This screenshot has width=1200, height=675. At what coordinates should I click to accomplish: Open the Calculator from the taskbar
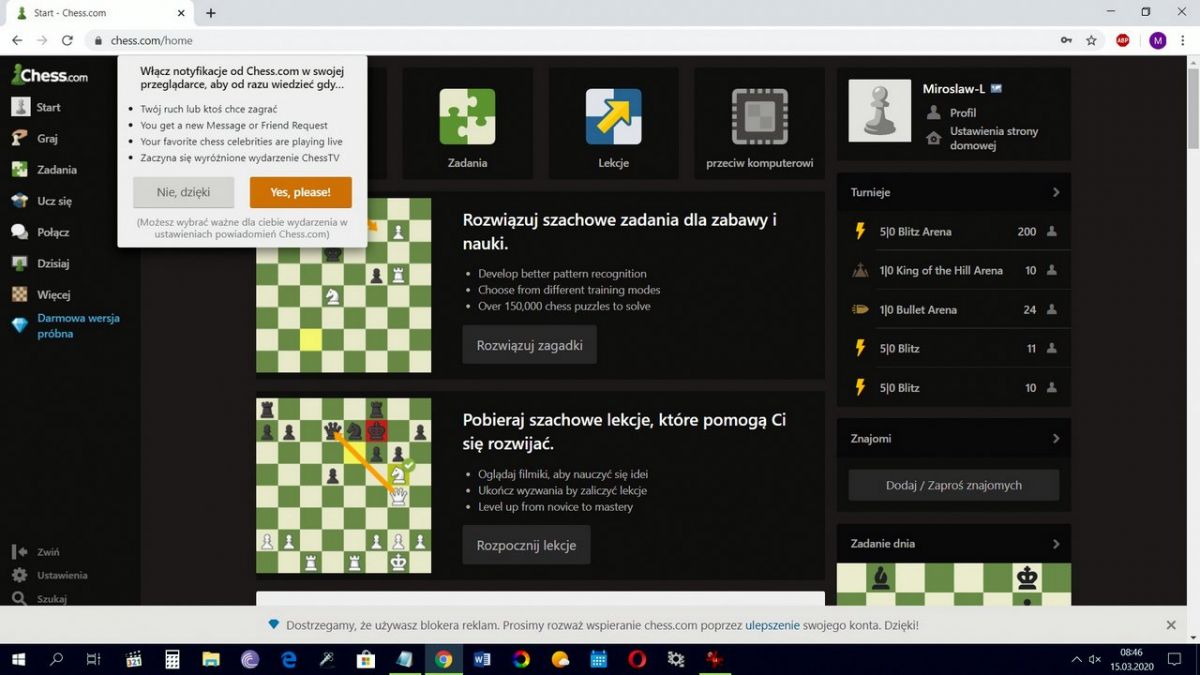(x=172, y=659)
